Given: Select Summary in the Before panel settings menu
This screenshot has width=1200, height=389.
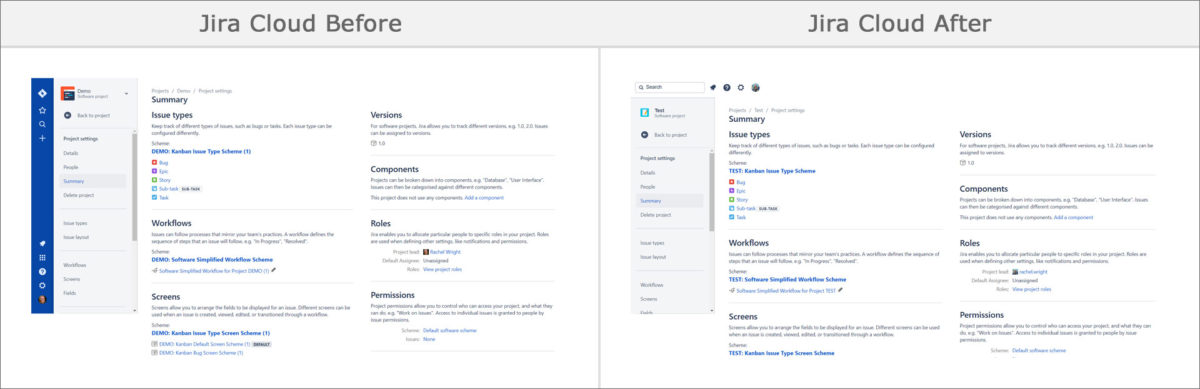Looking at the screenshot, I should tap(94, 181).
